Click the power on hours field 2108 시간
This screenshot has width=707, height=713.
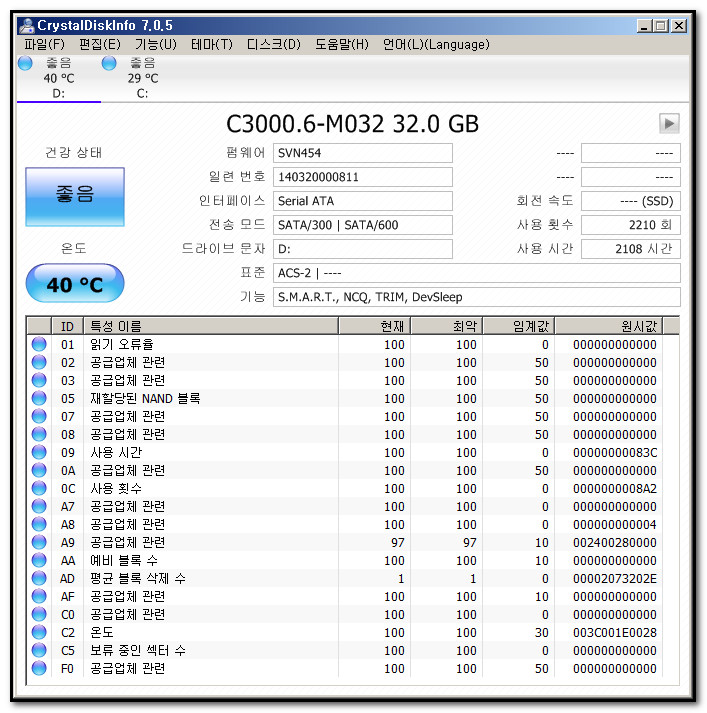[x=631, y=249]
